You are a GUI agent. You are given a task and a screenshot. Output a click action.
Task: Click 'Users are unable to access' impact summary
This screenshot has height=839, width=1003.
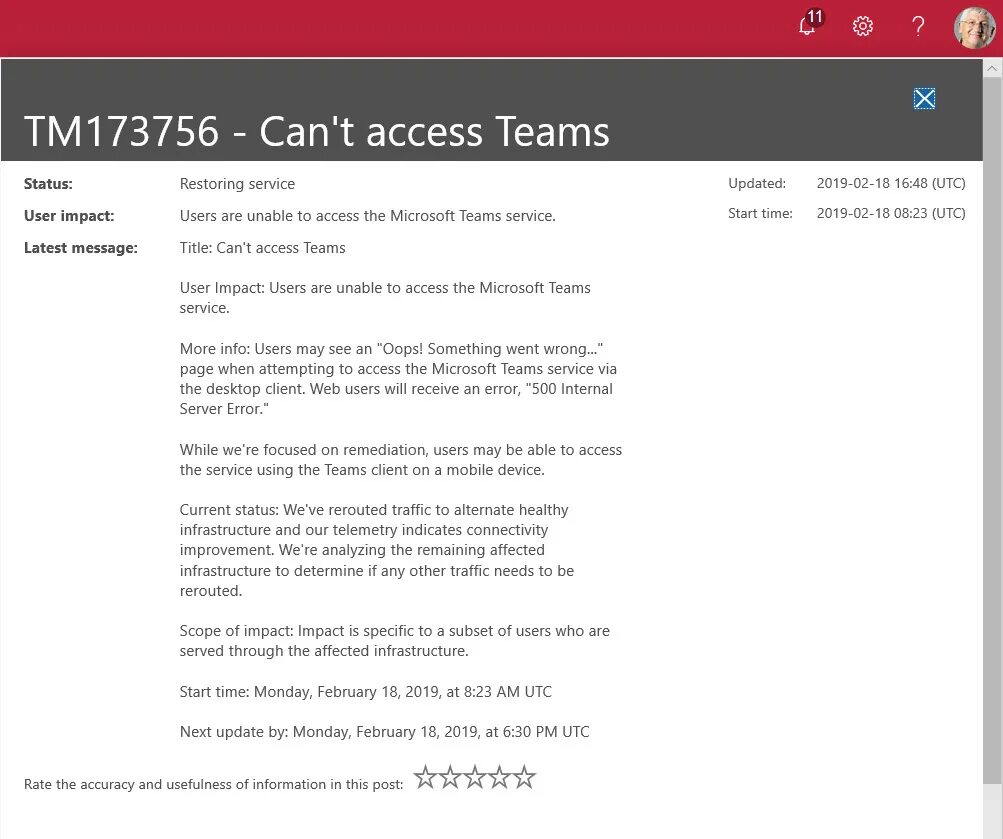point(368,216)
